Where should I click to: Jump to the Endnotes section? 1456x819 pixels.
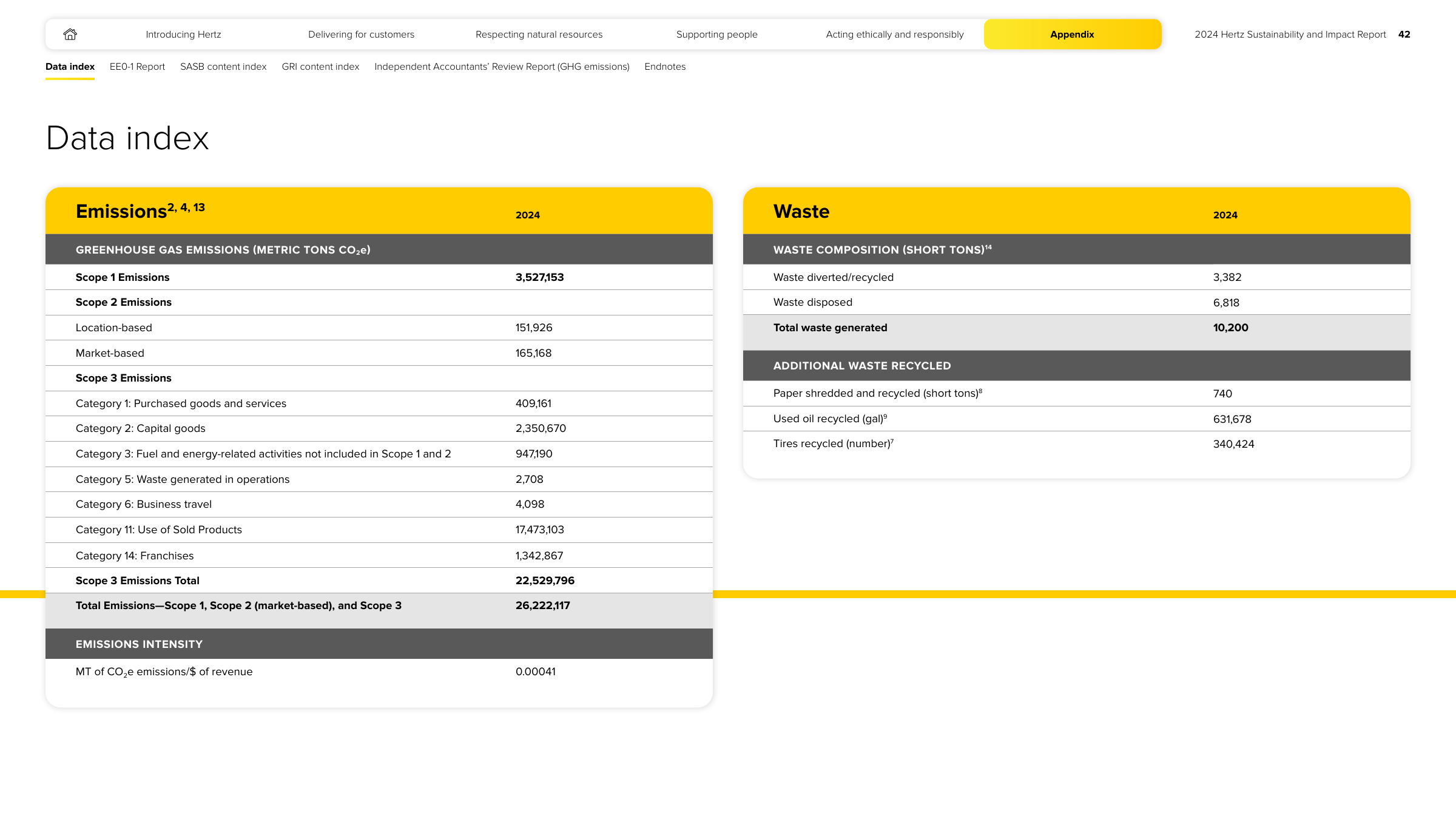pos(665,67)
